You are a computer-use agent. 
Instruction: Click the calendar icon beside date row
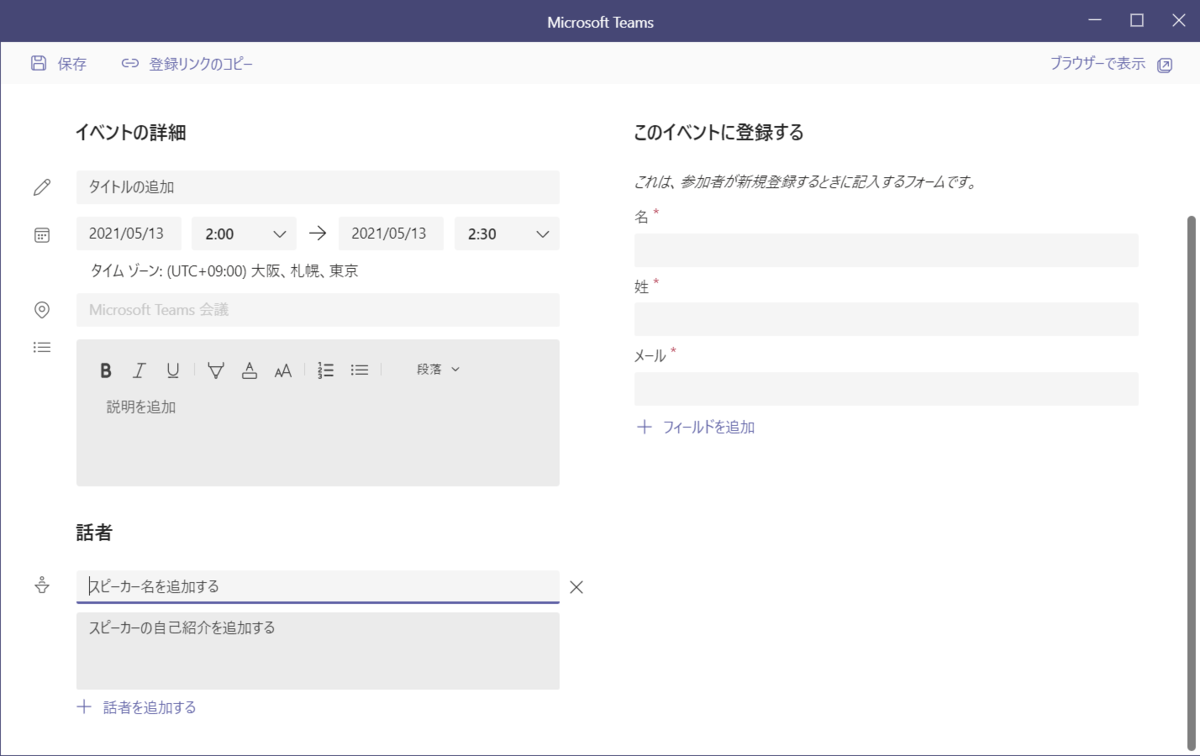[x=42, y=235]
